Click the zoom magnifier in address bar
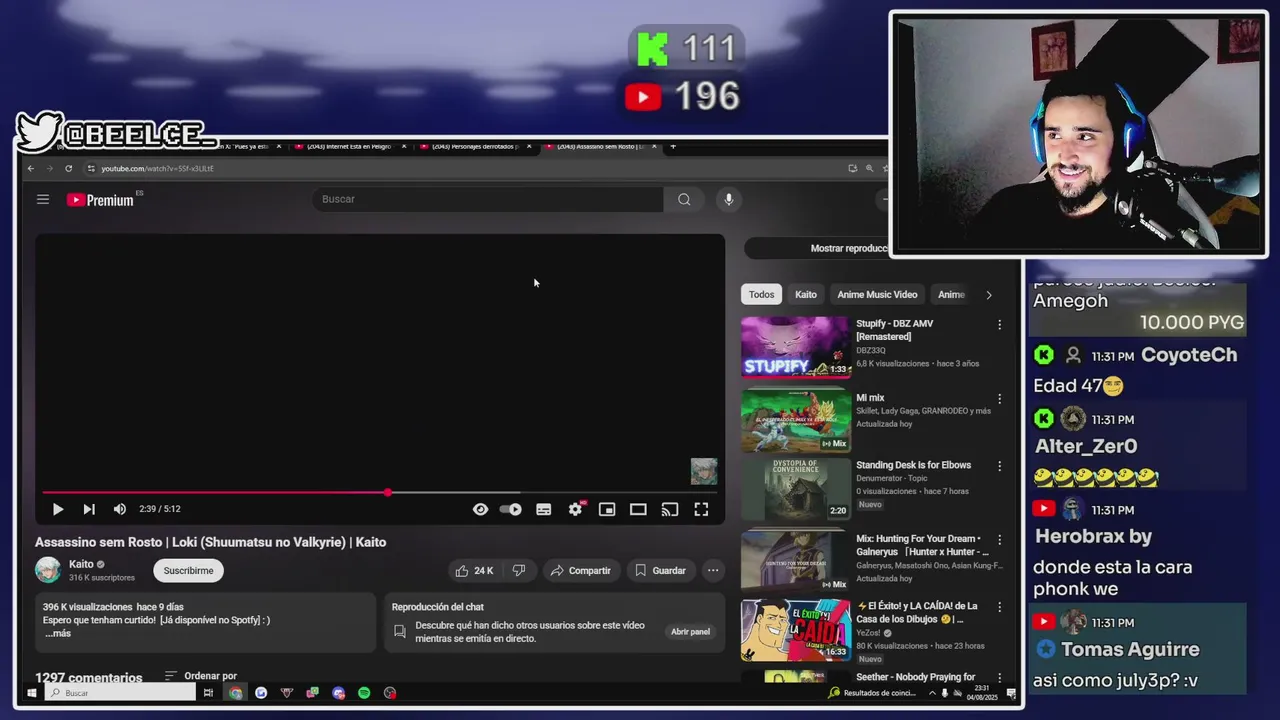1280x720 pixels. pyautogui.click(x=869, y=168)
